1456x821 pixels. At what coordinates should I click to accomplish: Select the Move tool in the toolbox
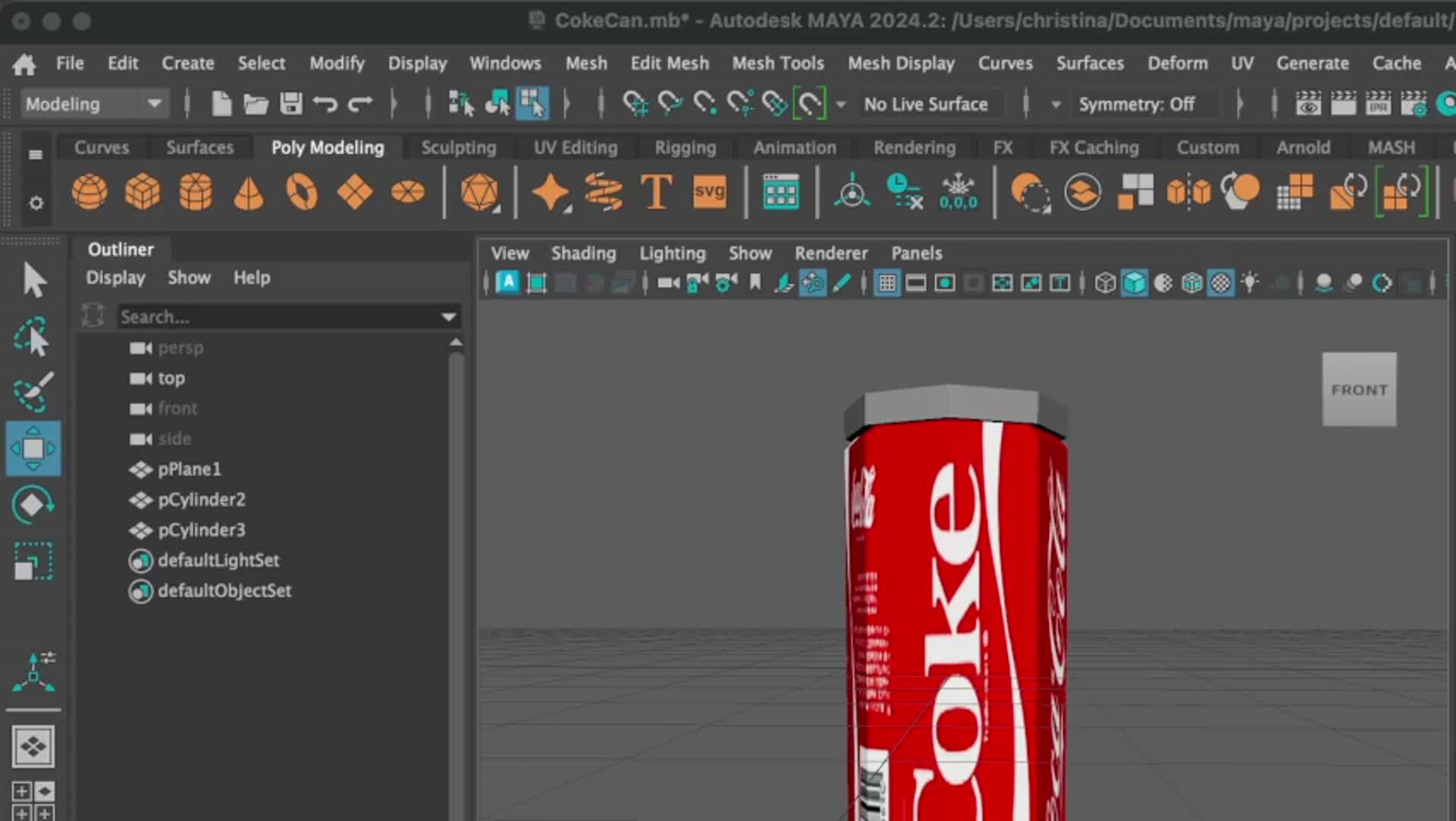tap(33, 448)
